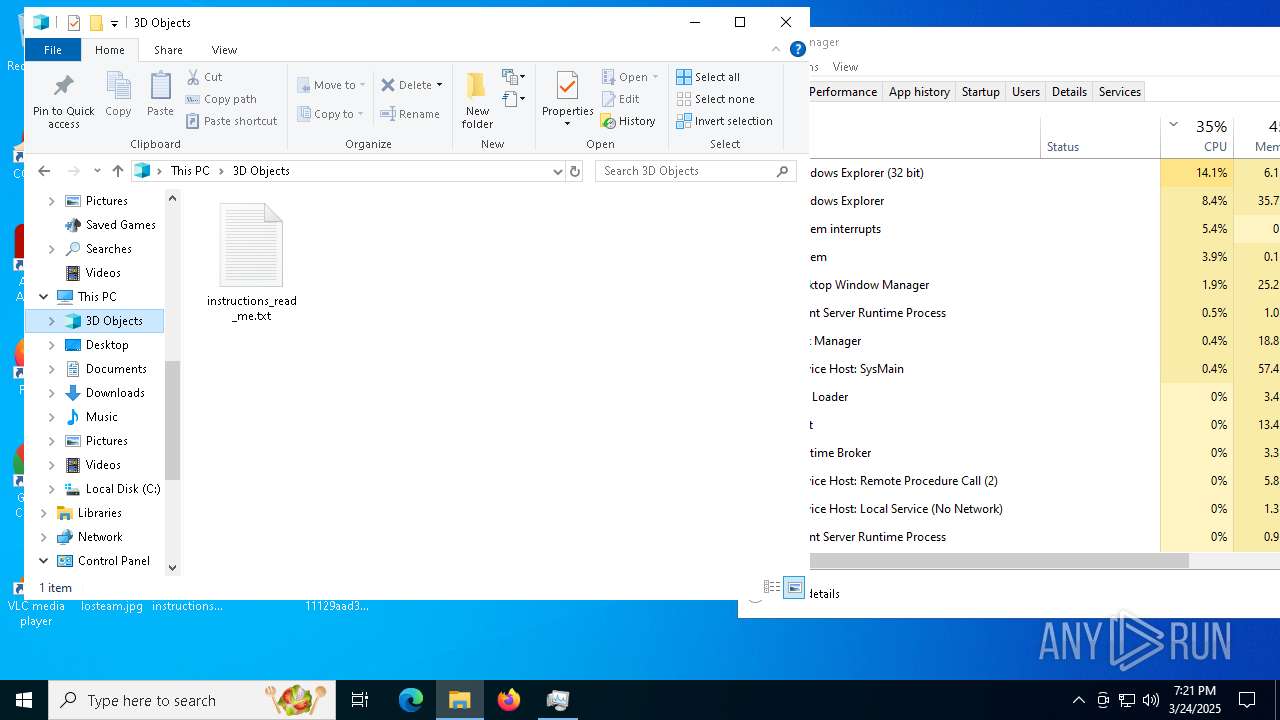
Task: Open the Delete dropdown arrow
Action: [x=439, y=85]
